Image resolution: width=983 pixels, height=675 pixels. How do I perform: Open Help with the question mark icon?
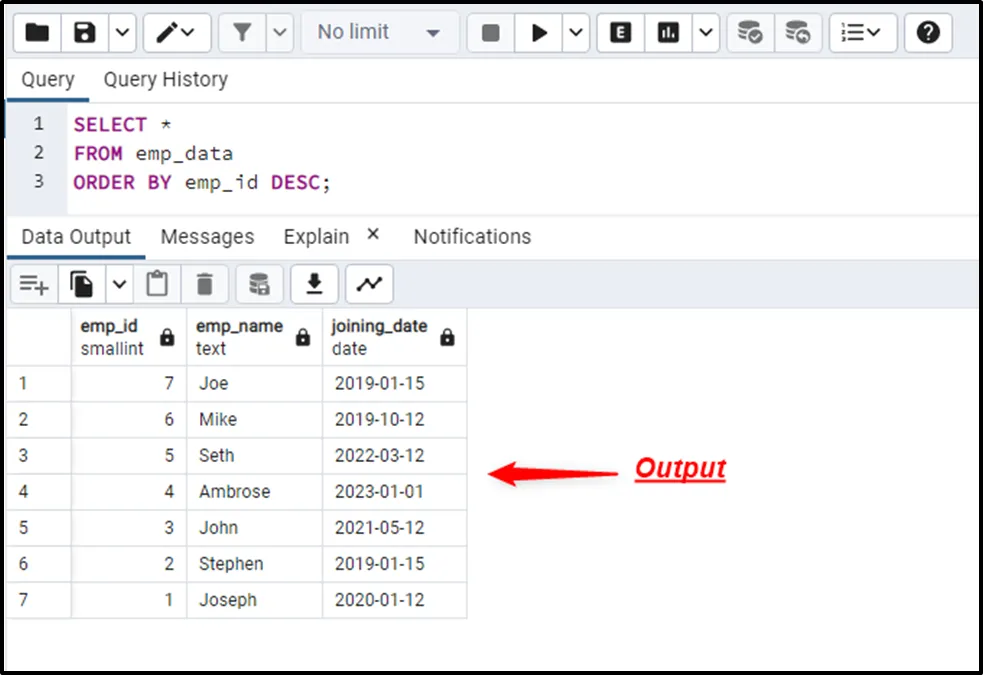(928, 33)
